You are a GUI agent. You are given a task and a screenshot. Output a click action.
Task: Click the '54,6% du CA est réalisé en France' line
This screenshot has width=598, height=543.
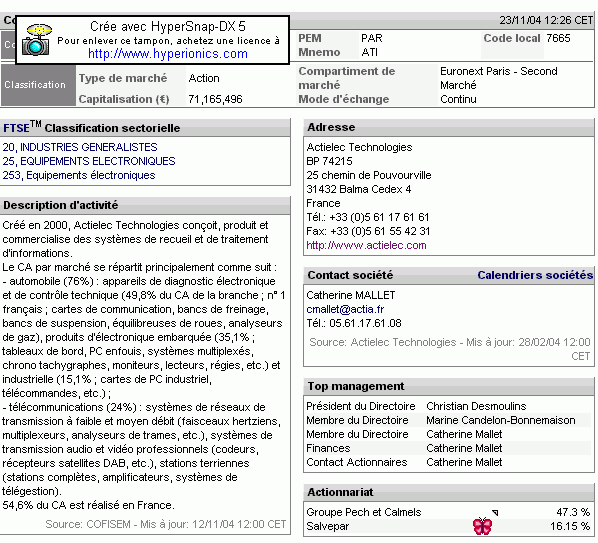[x=88, y=505]
